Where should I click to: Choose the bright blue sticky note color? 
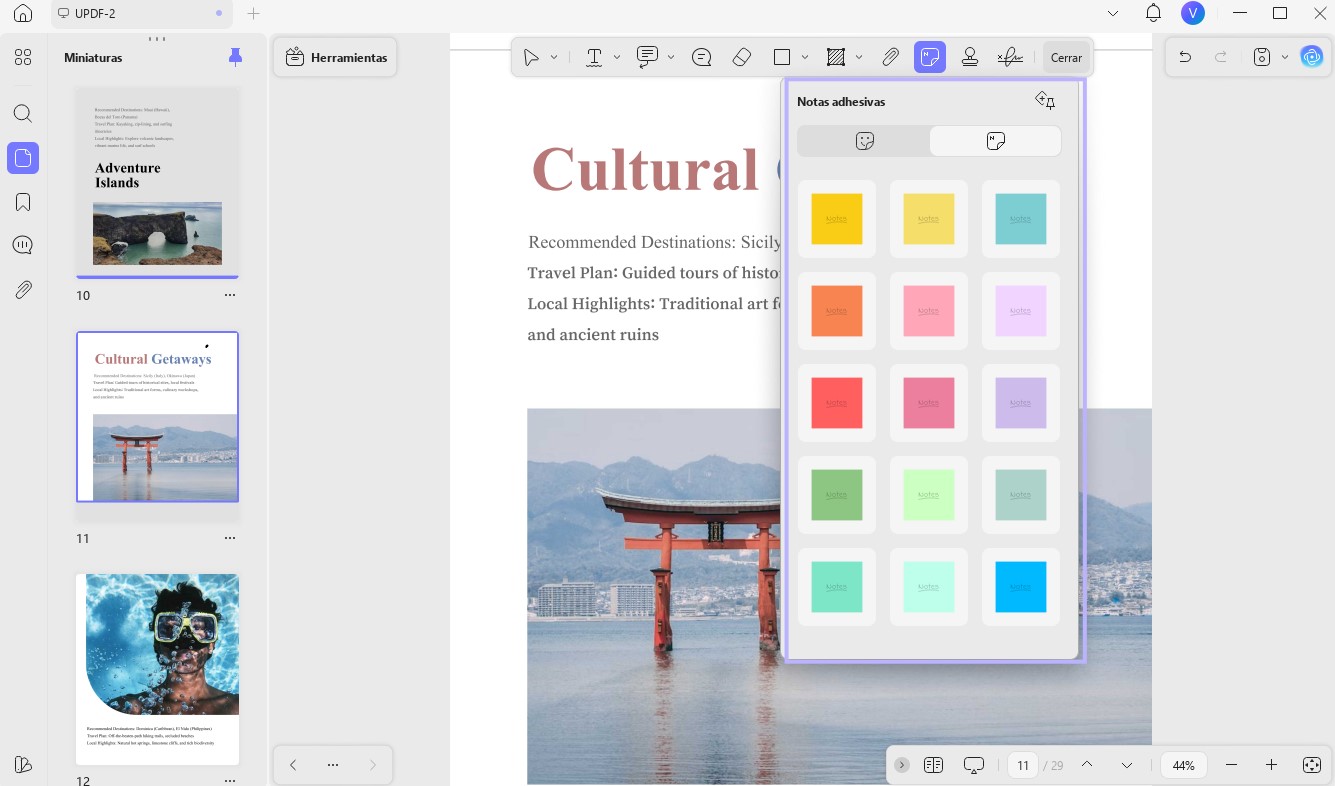tap(1020, 587)
